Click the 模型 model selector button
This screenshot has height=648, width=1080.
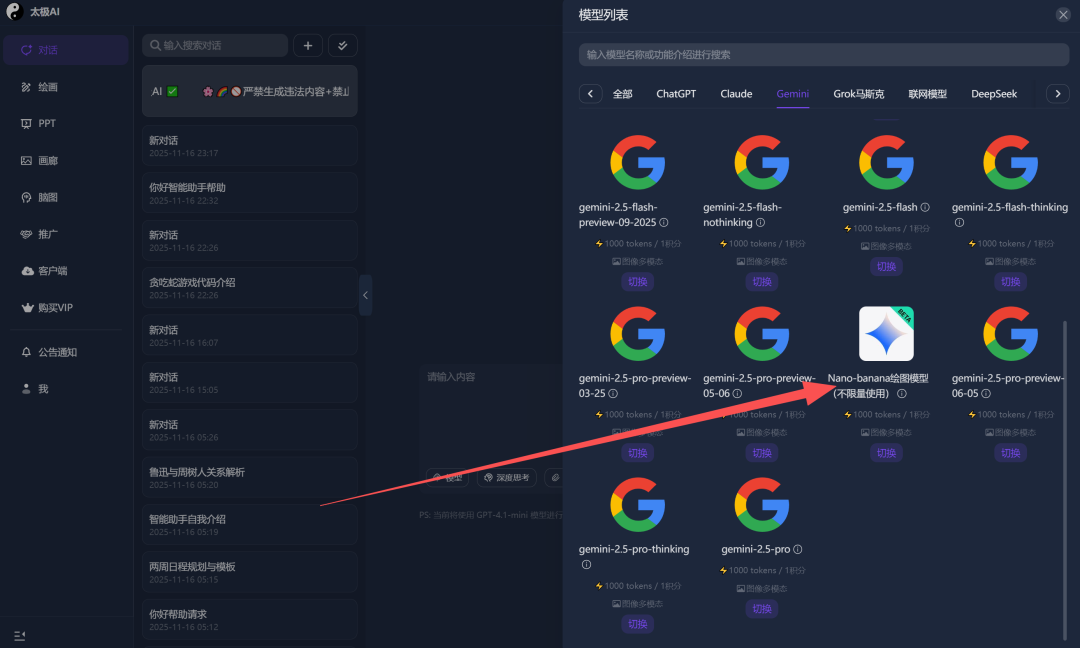pos(448,477)
